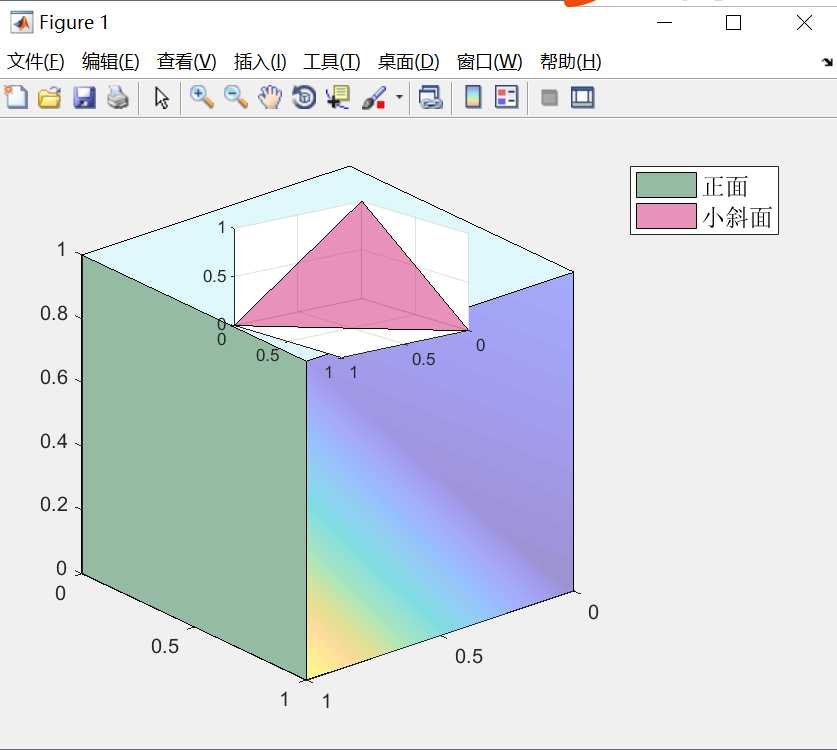This screenshot has width=837, height=750.
Task: Open the 插入(I) menu
Action: (x=260, y=62)
